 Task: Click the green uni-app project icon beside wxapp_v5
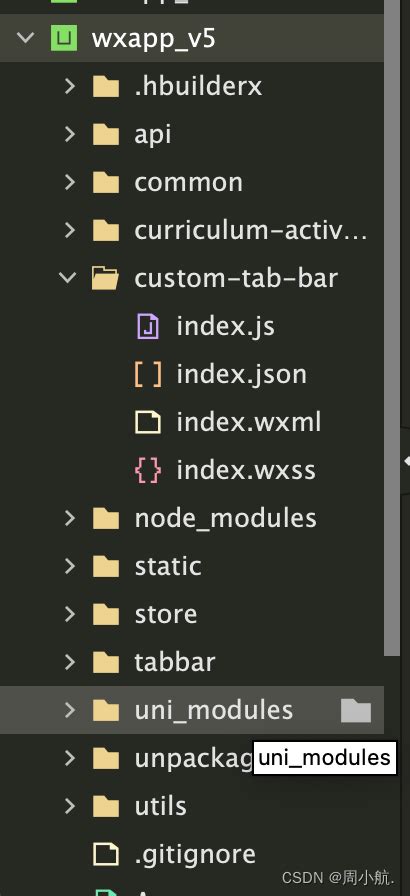coord(63,38)
